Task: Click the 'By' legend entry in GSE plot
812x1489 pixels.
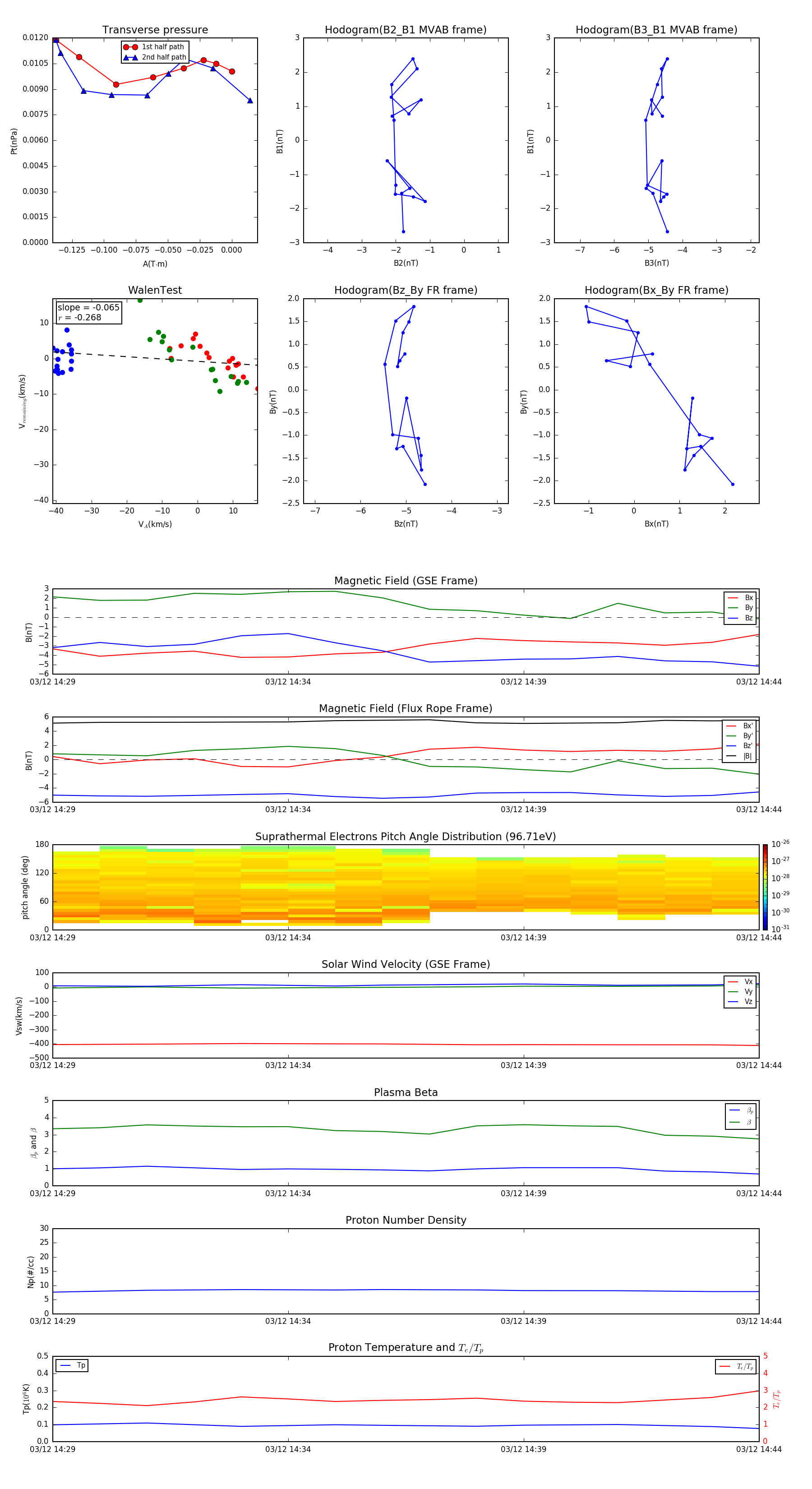Action: point(740,607)
